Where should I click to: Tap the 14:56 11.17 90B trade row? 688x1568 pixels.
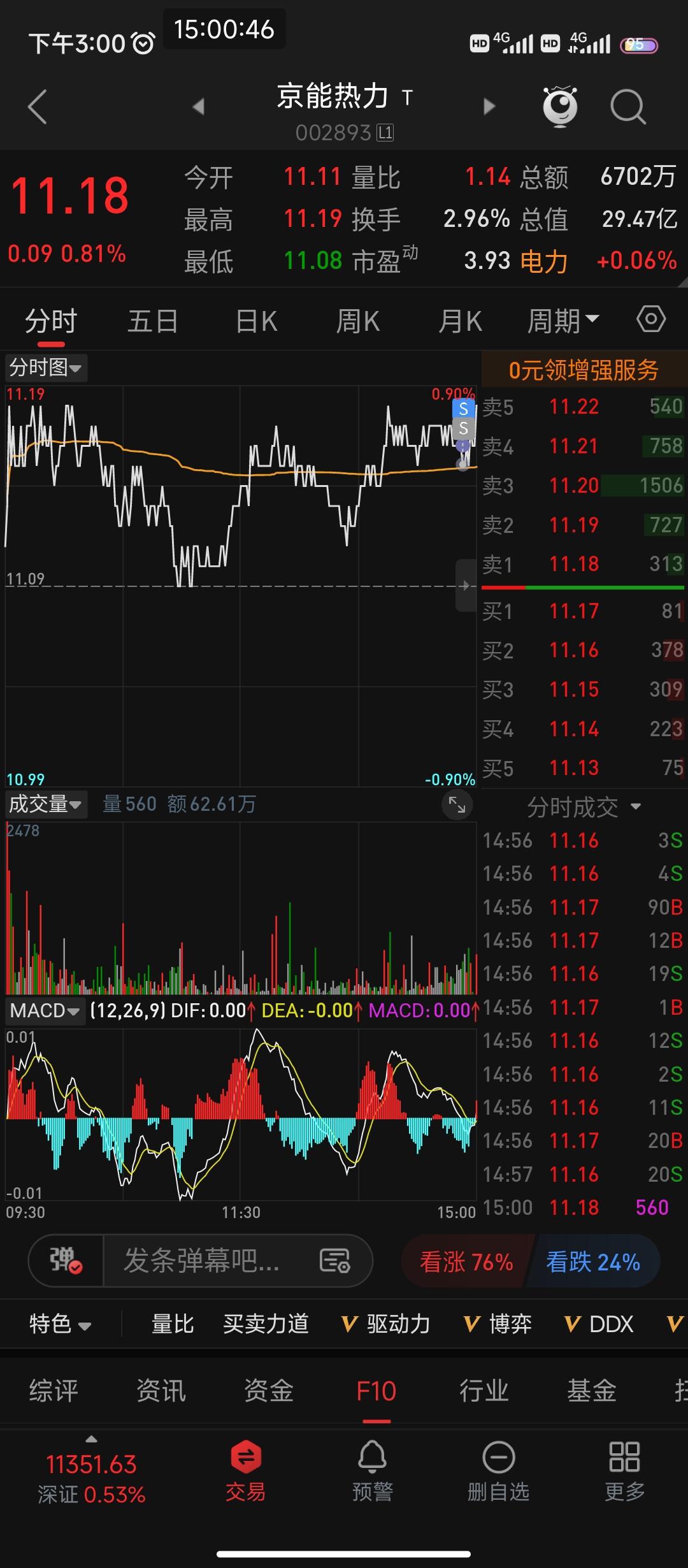584,907
